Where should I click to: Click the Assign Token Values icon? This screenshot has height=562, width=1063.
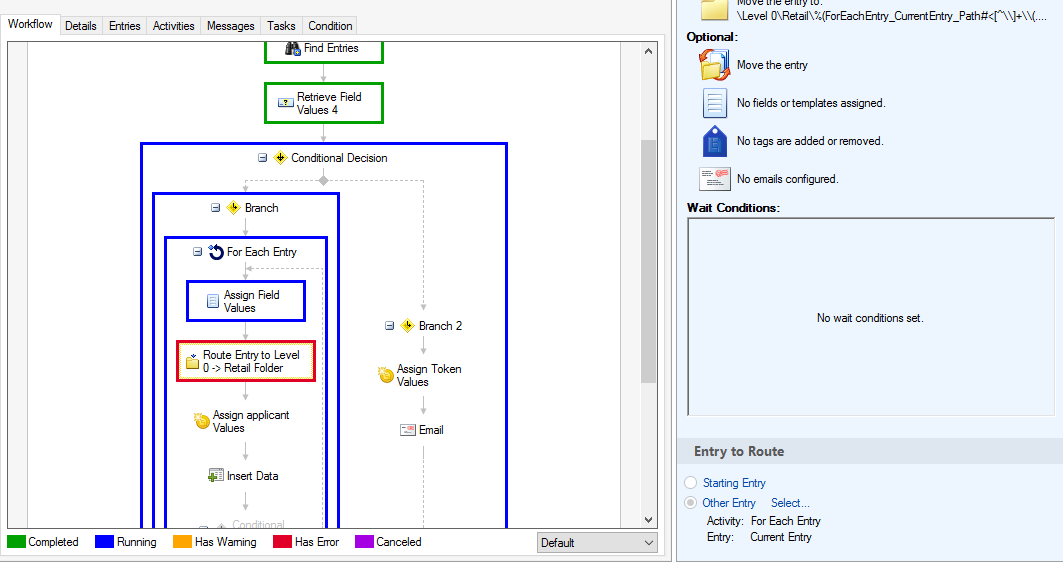click(x=386, y=375)
